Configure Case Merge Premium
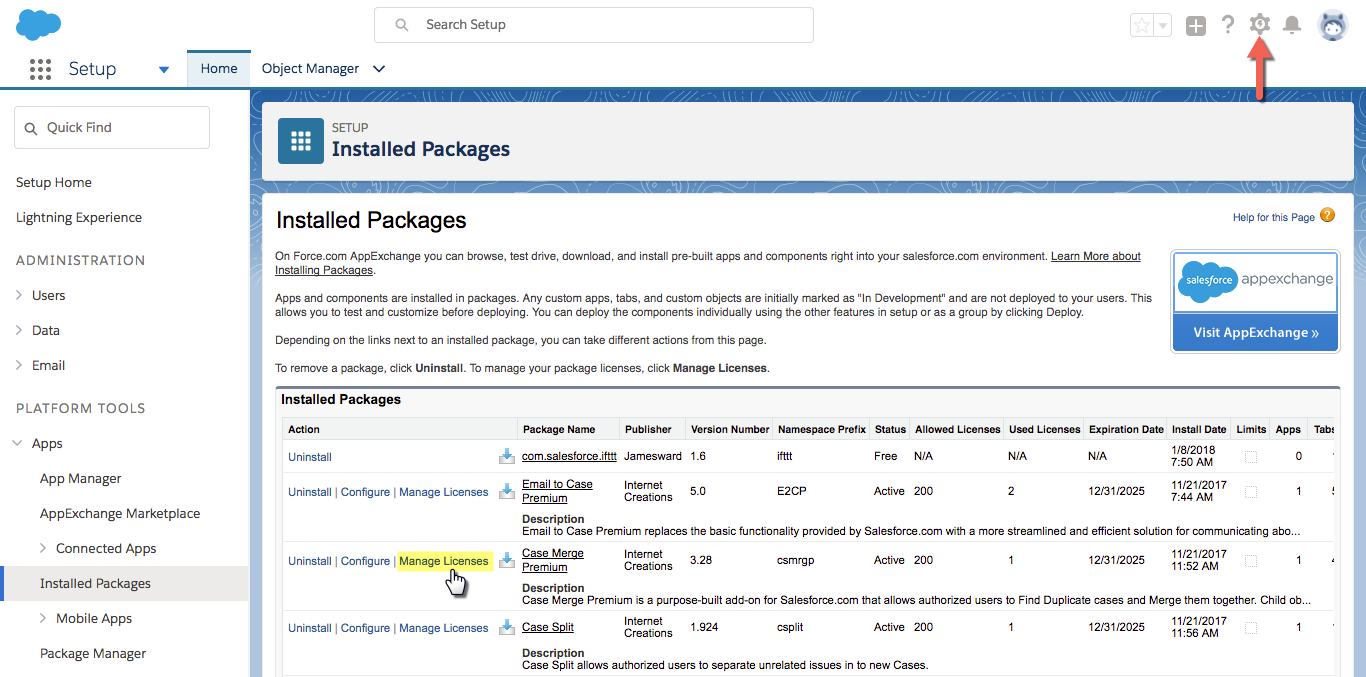The height and width of the screenshot is (677, 1366). pos(365,560)
